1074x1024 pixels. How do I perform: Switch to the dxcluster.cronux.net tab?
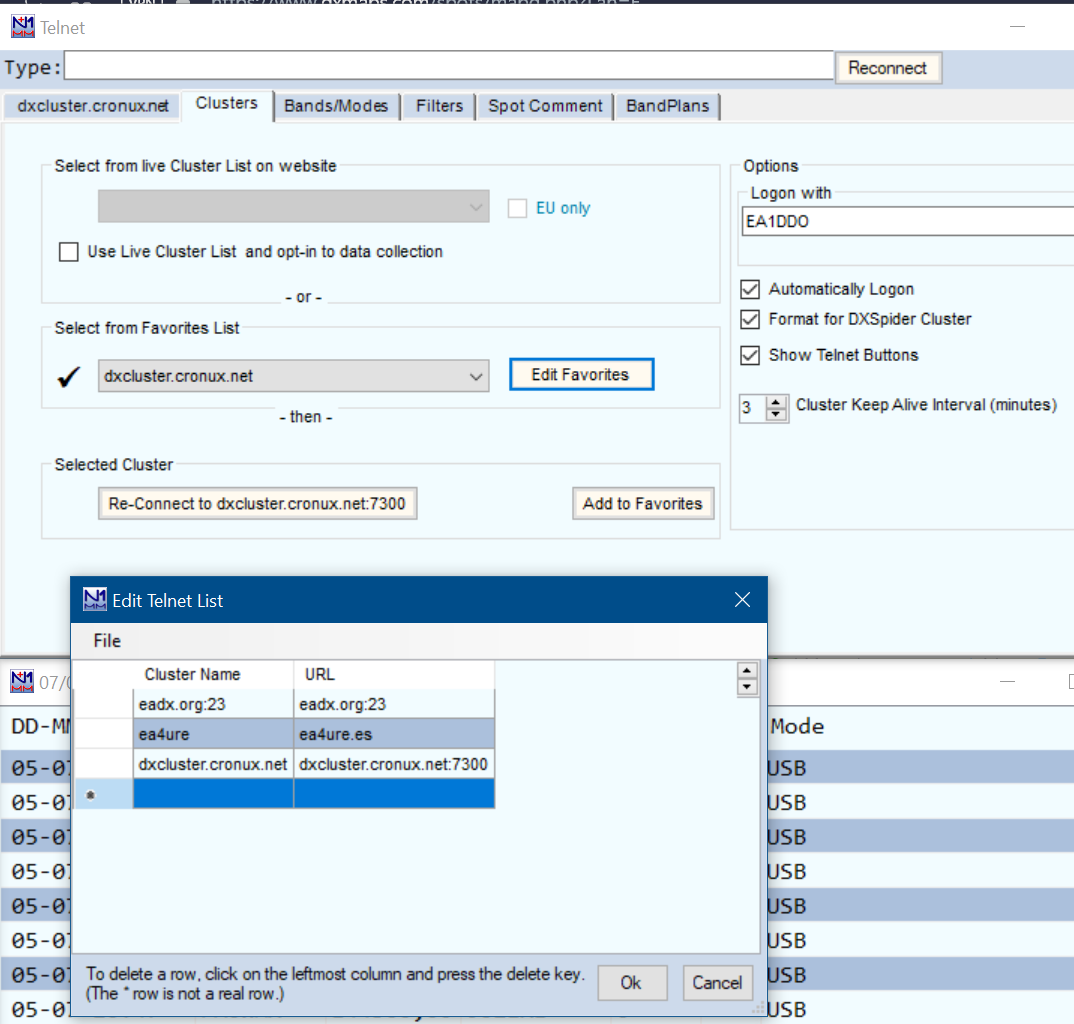pyautogui.click(x=92, y=106)
